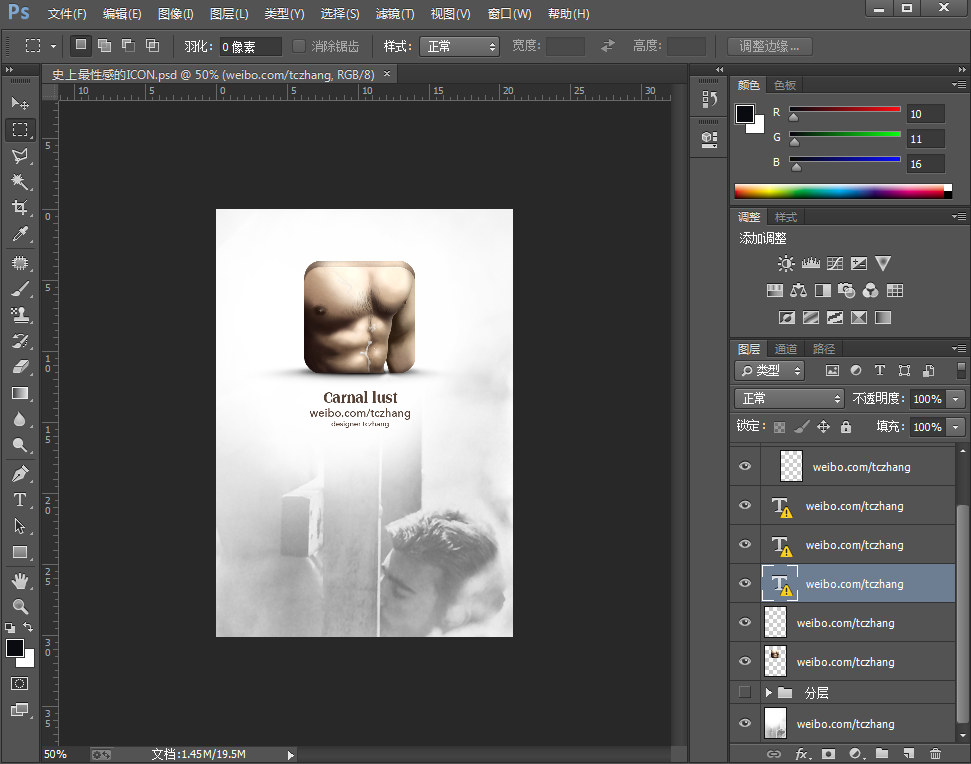The width and height of the screenshot is (971, 764).
Task: Hide the bottom weibo.com/tczhang layer
Action: [x=744, y=723]
